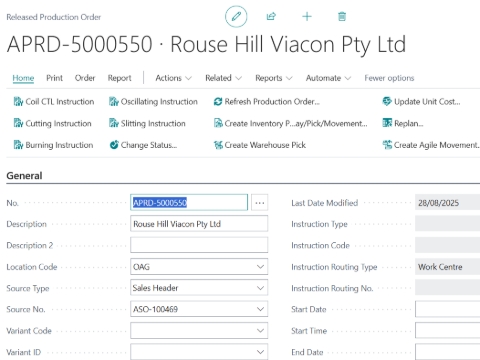480x360 pixels.
Task: Click Update Unit Cost... action label
Action: click(427, 101)
